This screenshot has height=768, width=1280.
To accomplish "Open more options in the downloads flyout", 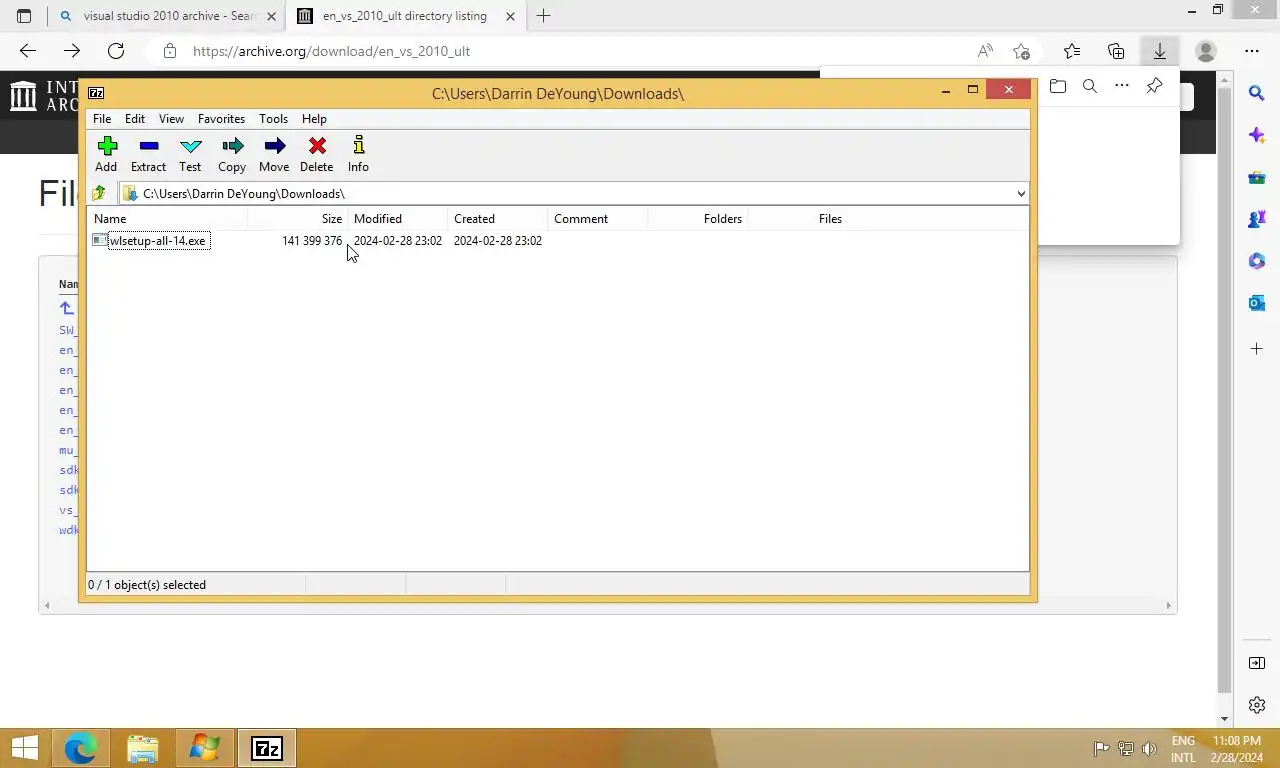I will pyautogui.click(x=1122, y=86).
